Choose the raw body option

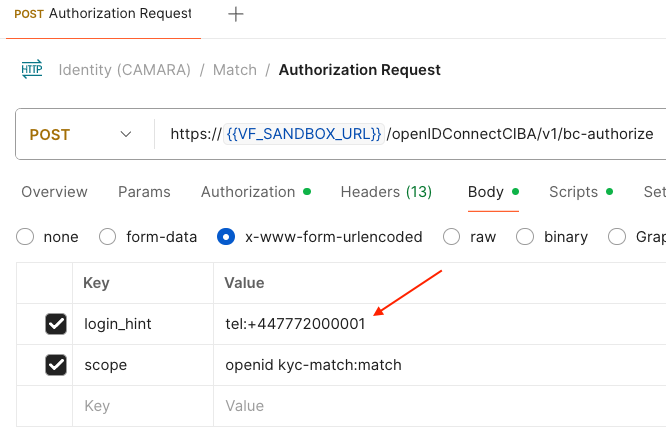point(452,237)
